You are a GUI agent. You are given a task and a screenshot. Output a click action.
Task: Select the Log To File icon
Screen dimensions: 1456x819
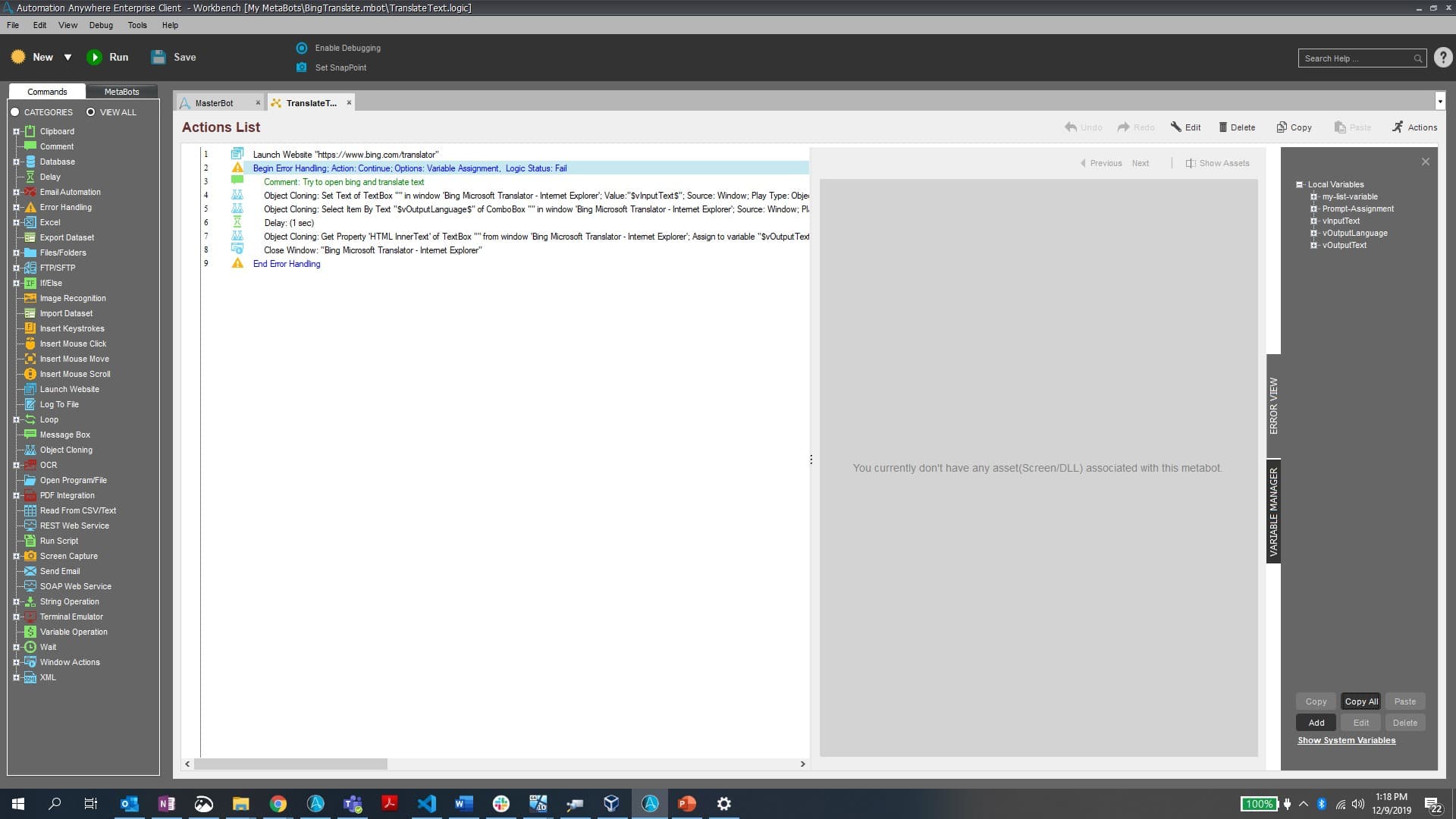click(30, 404)
